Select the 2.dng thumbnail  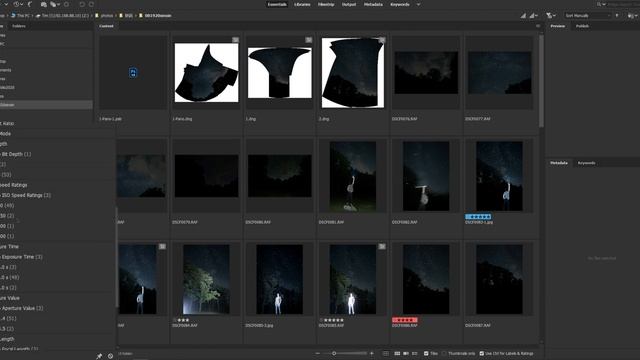pos(353,73)
